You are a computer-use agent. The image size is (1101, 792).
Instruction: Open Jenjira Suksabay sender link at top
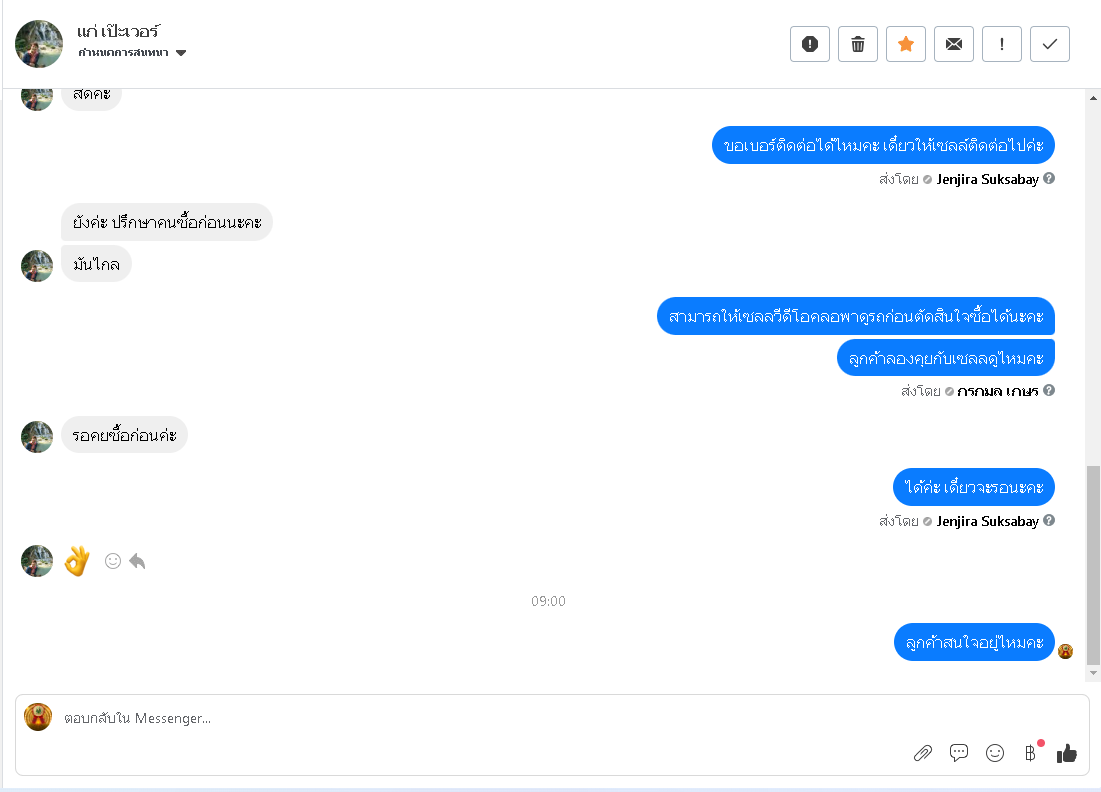click(987, 179)
